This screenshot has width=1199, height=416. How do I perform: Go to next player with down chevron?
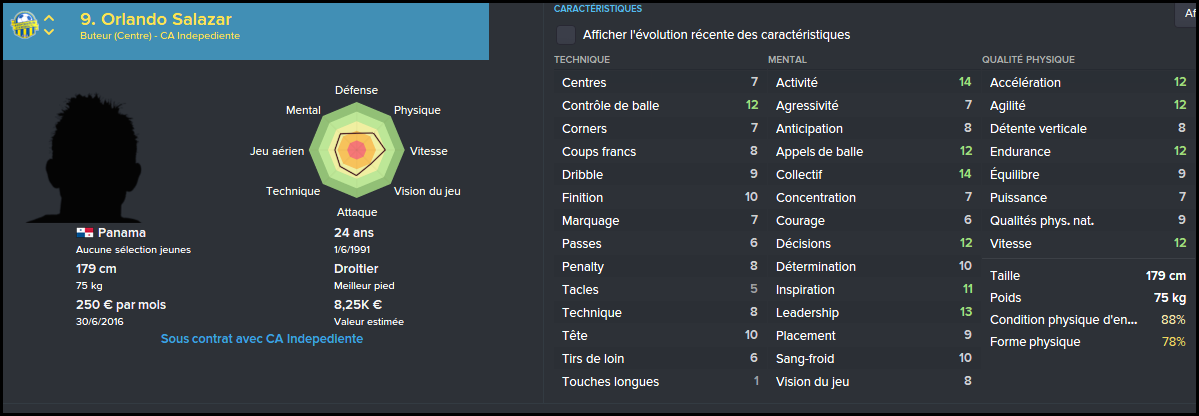[x=49, y=32]
